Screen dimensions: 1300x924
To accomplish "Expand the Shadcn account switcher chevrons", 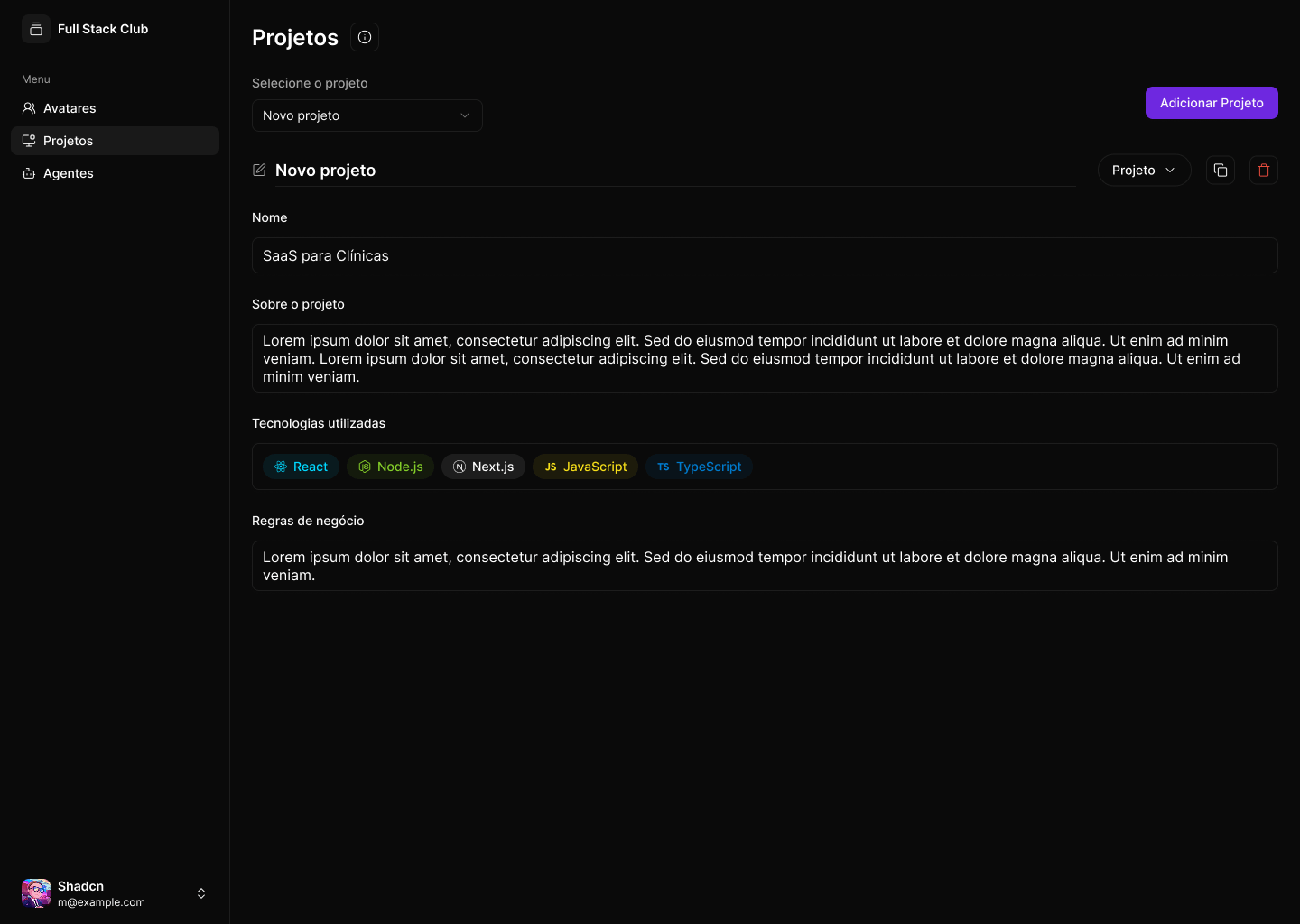I will 201,893.
